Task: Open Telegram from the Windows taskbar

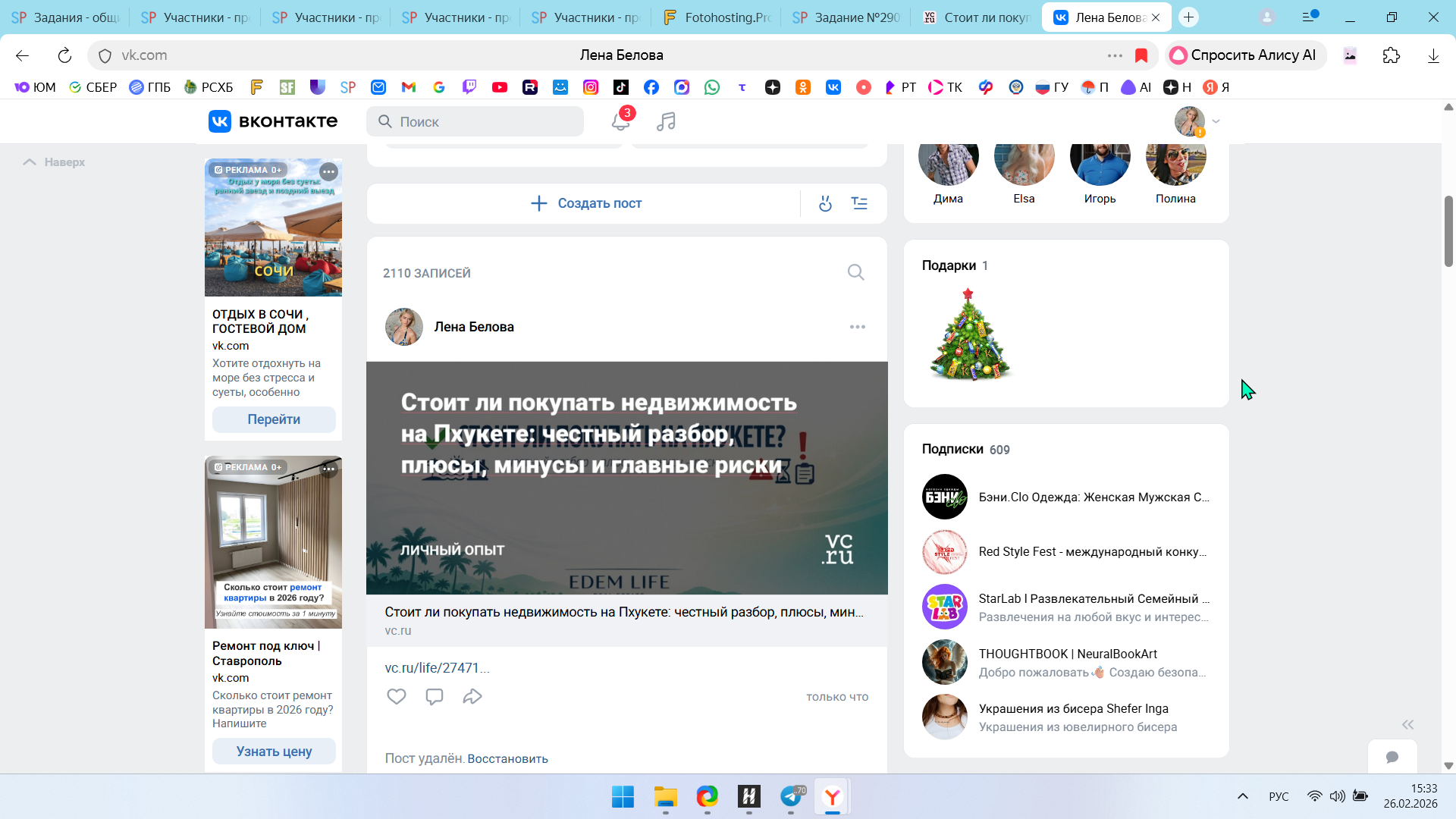Action: pyautogui.click(x=790, y=796)
